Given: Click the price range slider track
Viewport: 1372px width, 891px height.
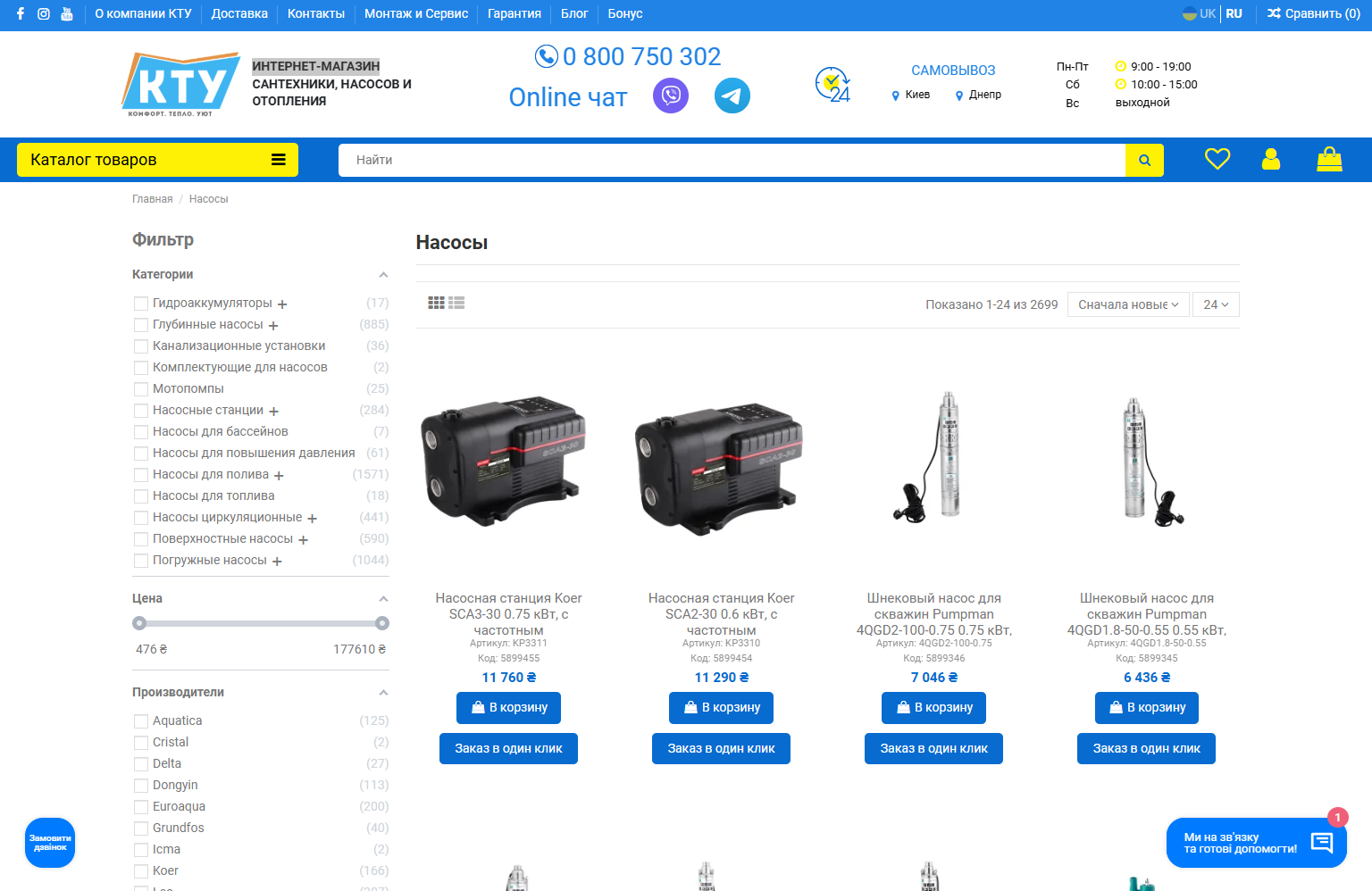Looking at the screenshot, I should 261,623.
